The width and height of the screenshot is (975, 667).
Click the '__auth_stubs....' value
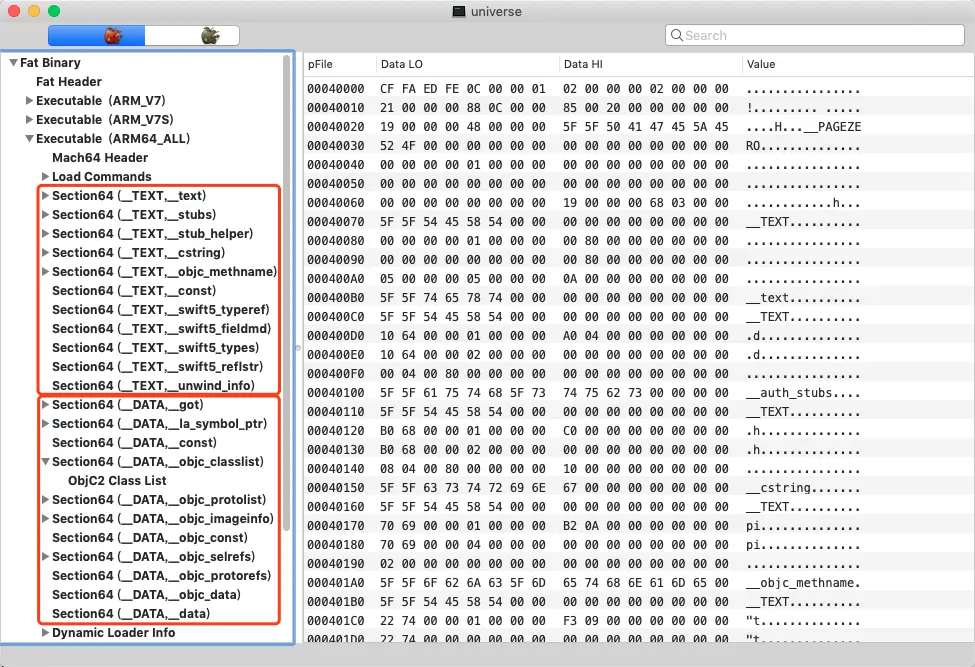803,393
